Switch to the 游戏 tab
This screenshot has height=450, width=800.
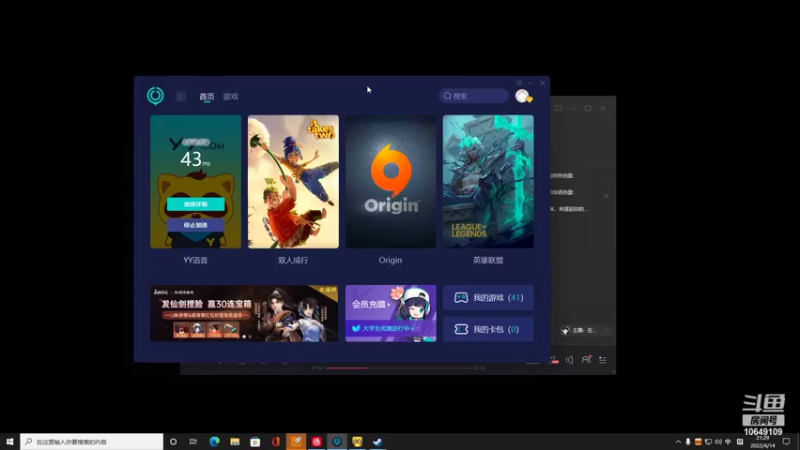tap(231, 96)
